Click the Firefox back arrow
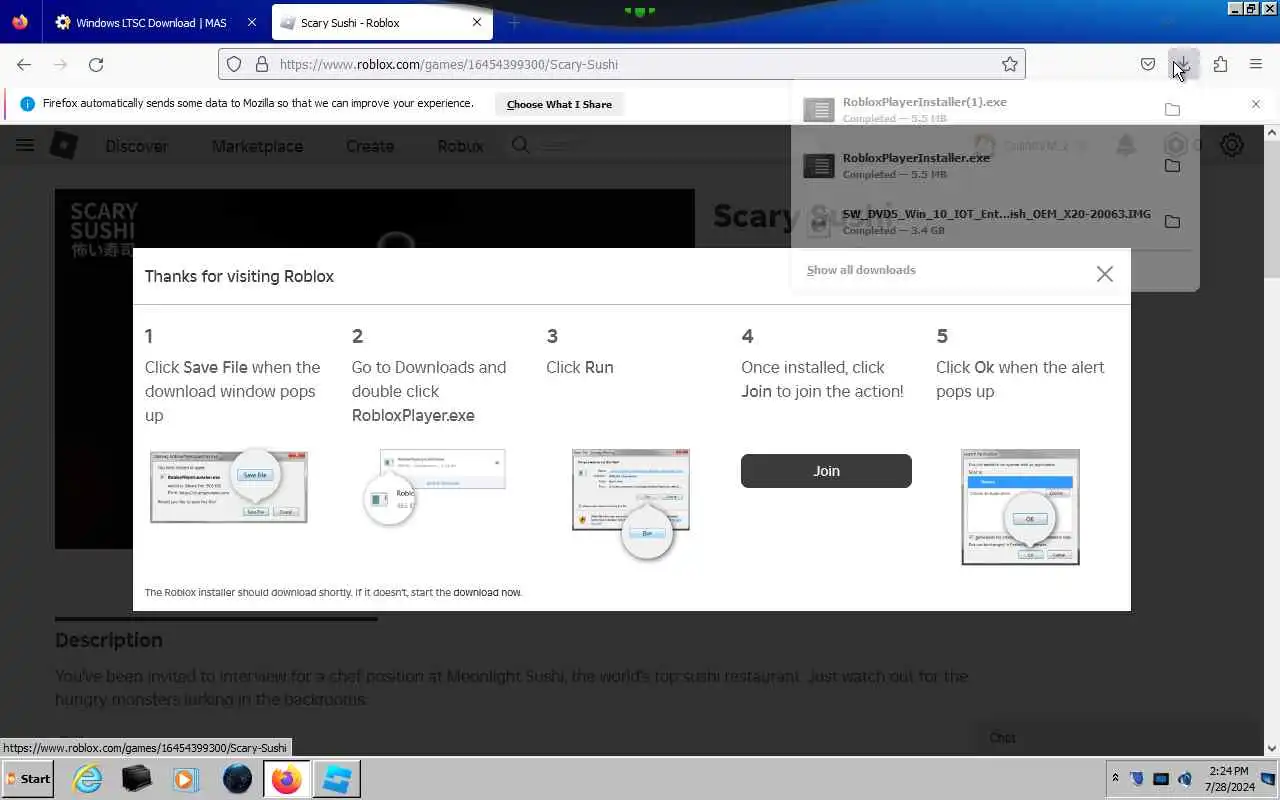The height and width of the screenshot is (800, 1280). pyautogui.click(x=24, y=64)
